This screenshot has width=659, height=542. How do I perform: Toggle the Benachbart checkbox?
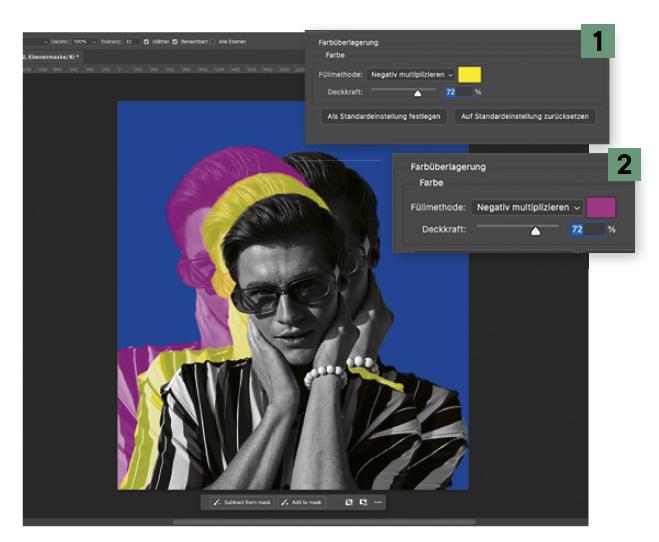[x=175, y=42]
